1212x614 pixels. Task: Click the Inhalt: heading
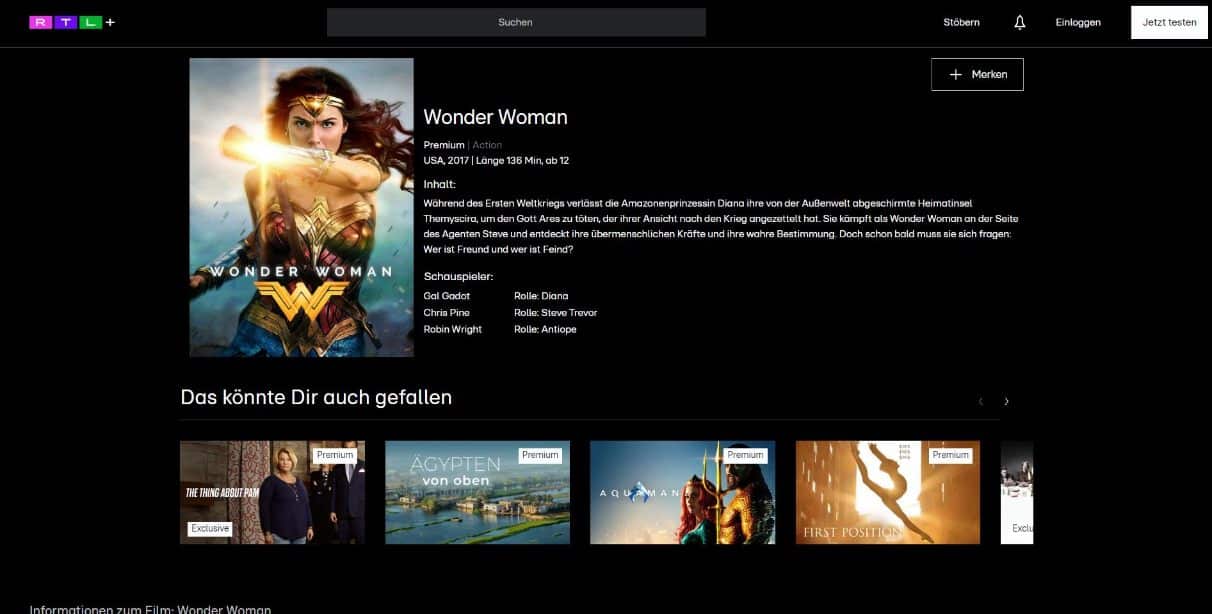click(440, 185)
